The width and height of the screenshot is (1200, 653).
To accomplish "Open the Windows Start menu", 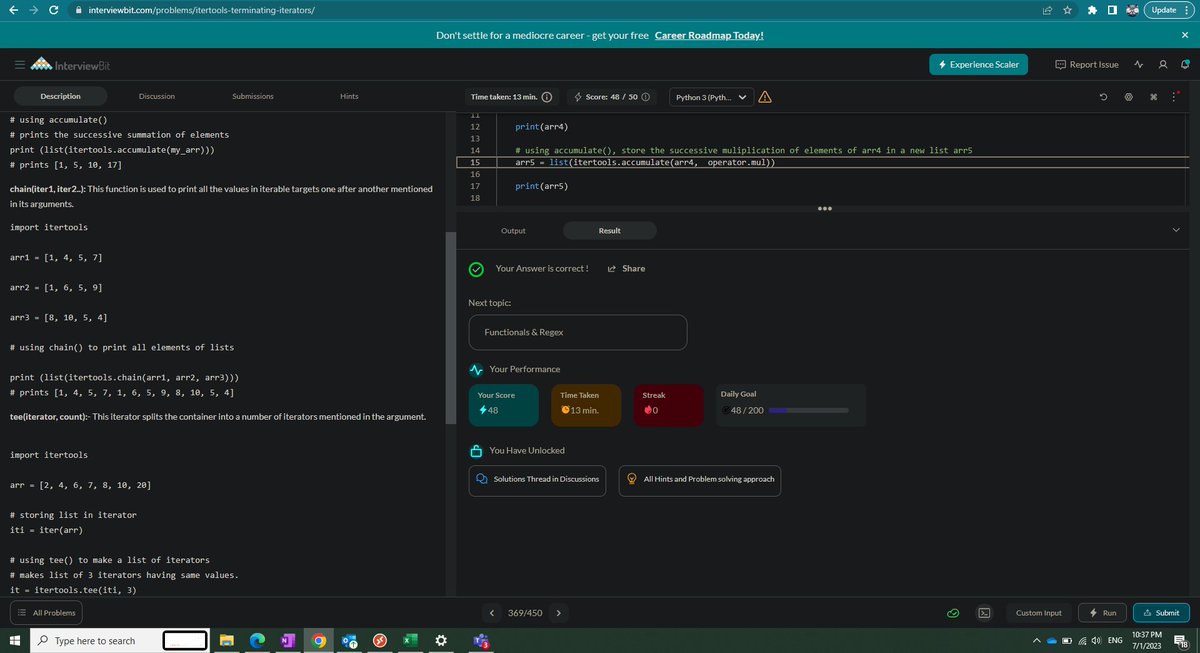I will pyautogui.click(x=14, y=640).
